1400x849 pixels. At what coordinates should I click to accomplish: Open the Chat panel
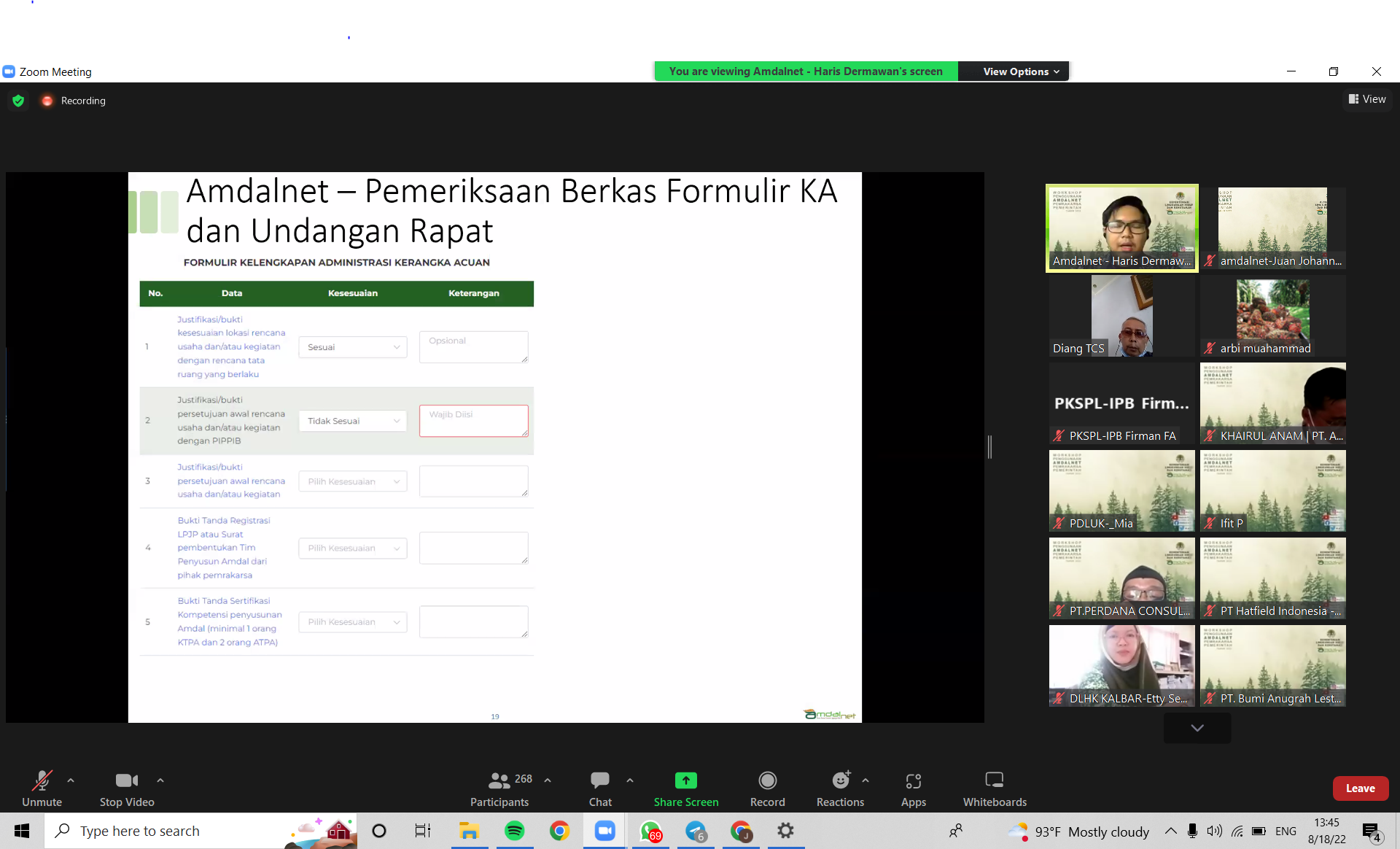point(599,781)
